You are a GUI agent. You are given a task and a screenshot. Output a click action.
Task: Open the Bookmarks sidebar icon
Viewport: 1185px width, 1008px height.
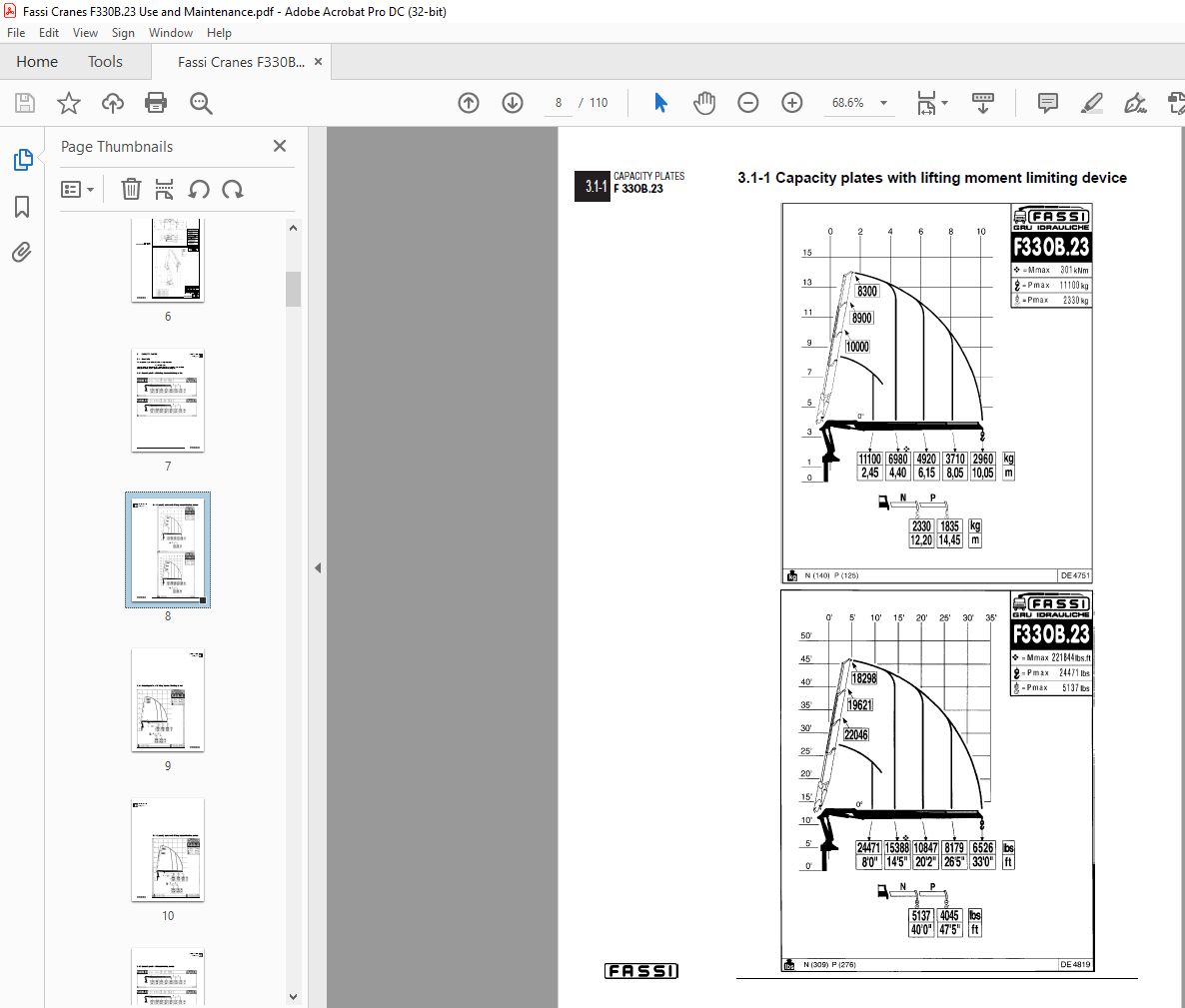[x=22, y=206]
